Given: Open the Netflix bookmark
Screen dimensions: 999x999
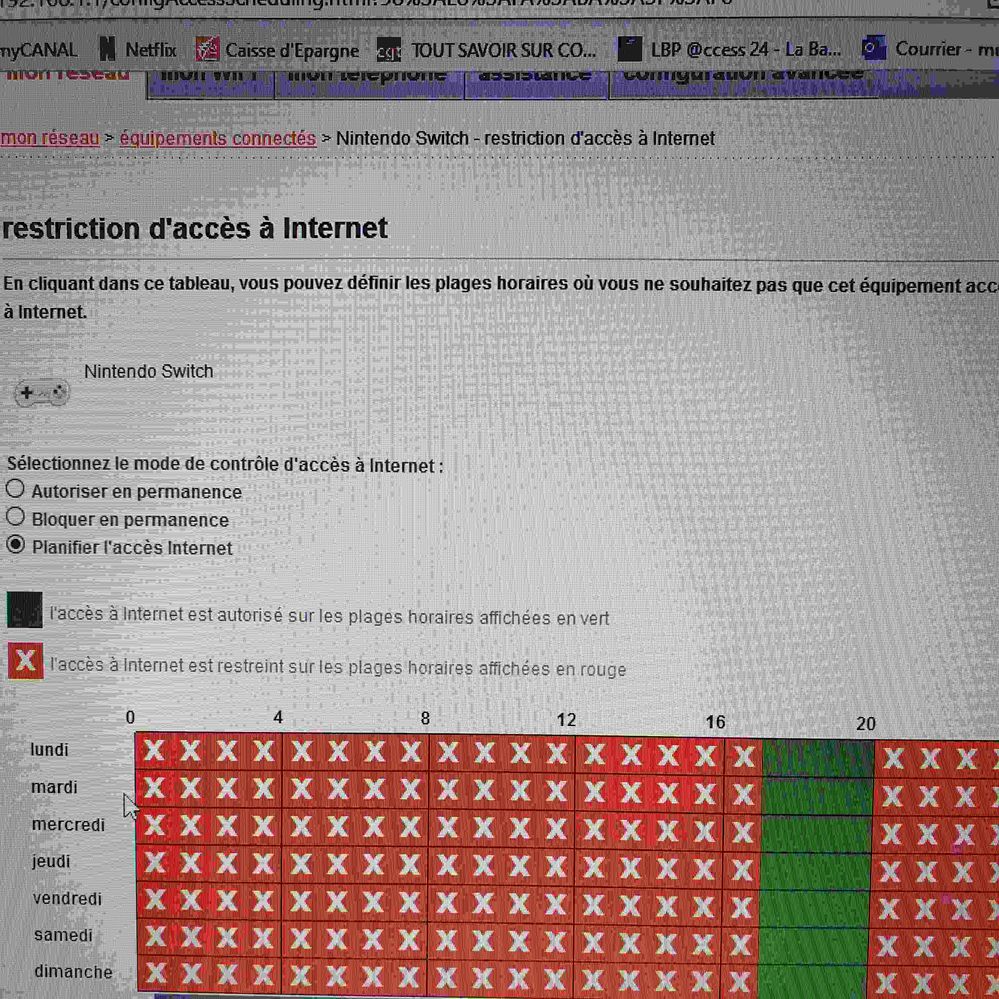Looking at the screenshot, I should pos(138,49).
